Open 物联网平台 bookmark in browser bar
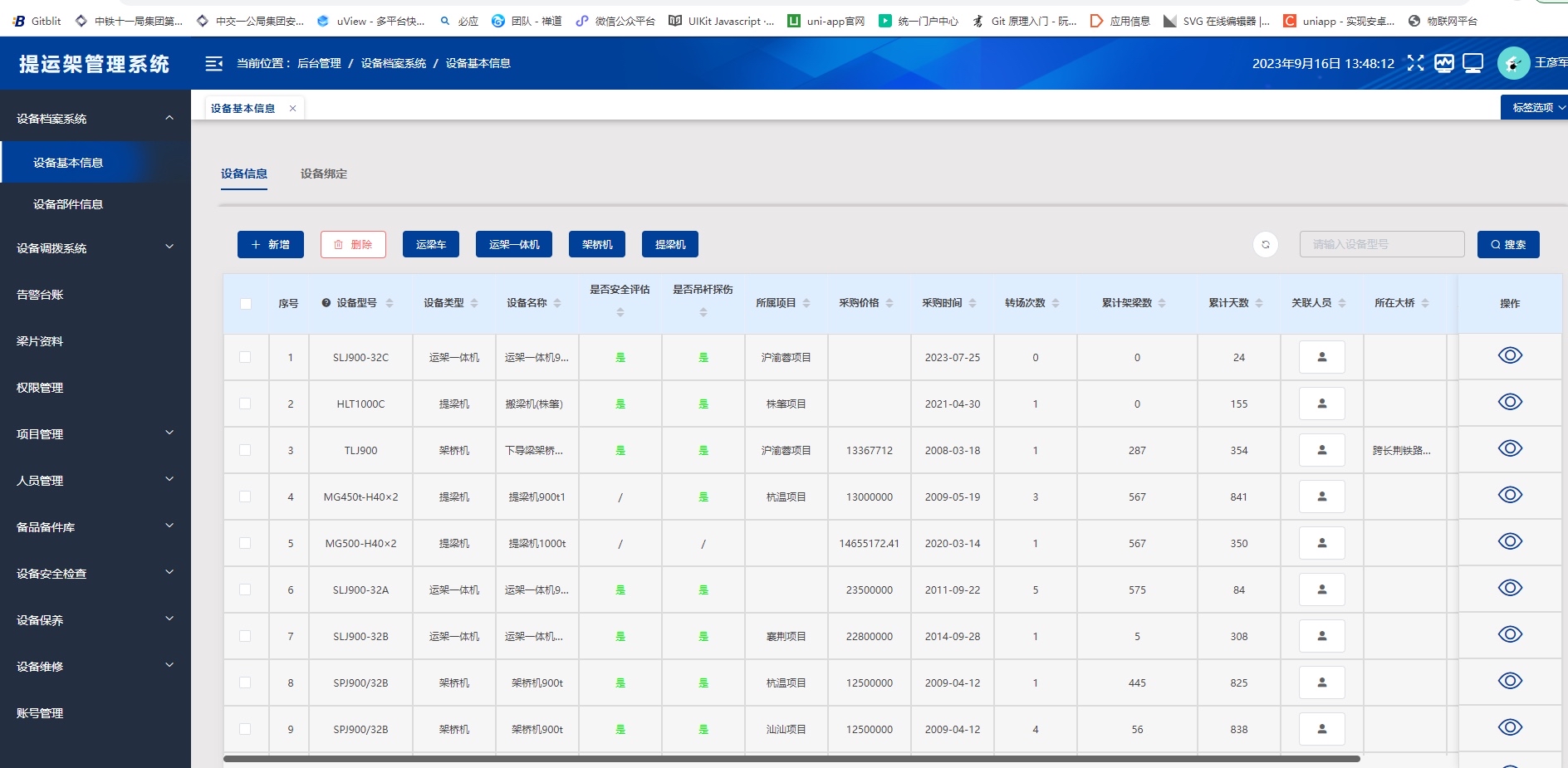 [1443, 21]
